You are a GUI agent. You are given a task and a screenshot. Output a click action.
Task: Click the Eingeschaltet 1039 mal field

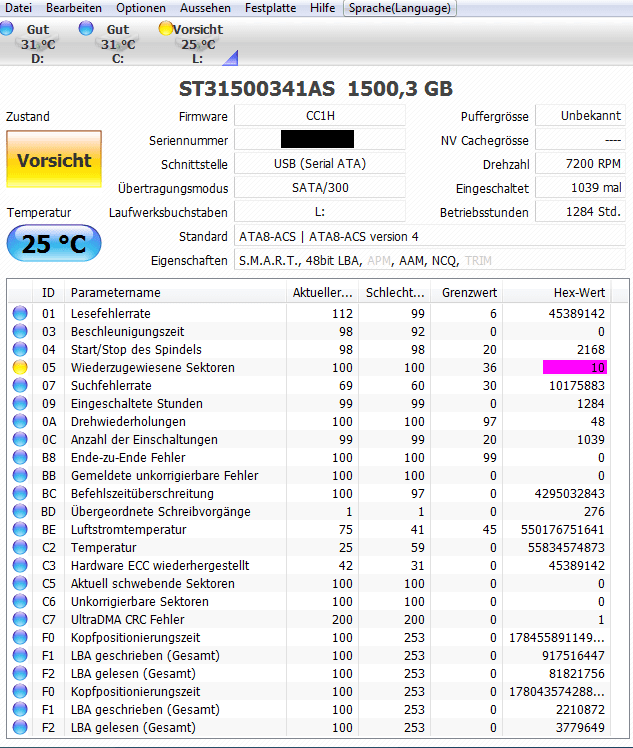pos(580,187)
